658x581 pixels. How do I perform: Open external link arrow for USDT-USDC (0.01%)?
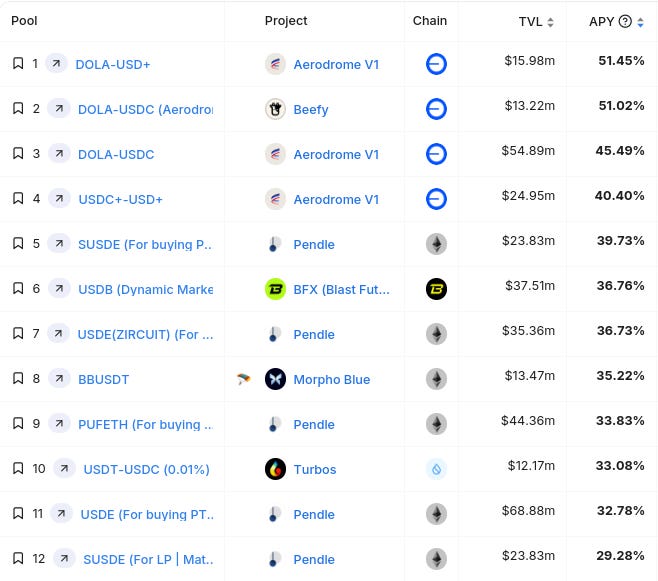coord(64,468)
